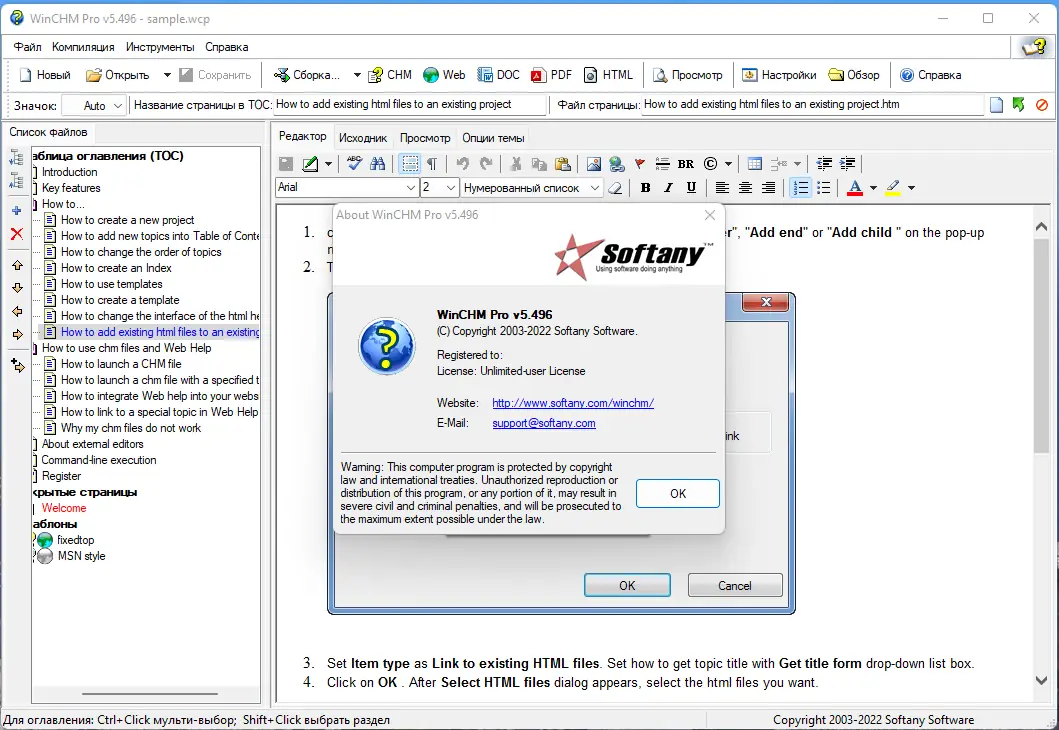Click the eraser clear formatting icon

pos(615,188)
